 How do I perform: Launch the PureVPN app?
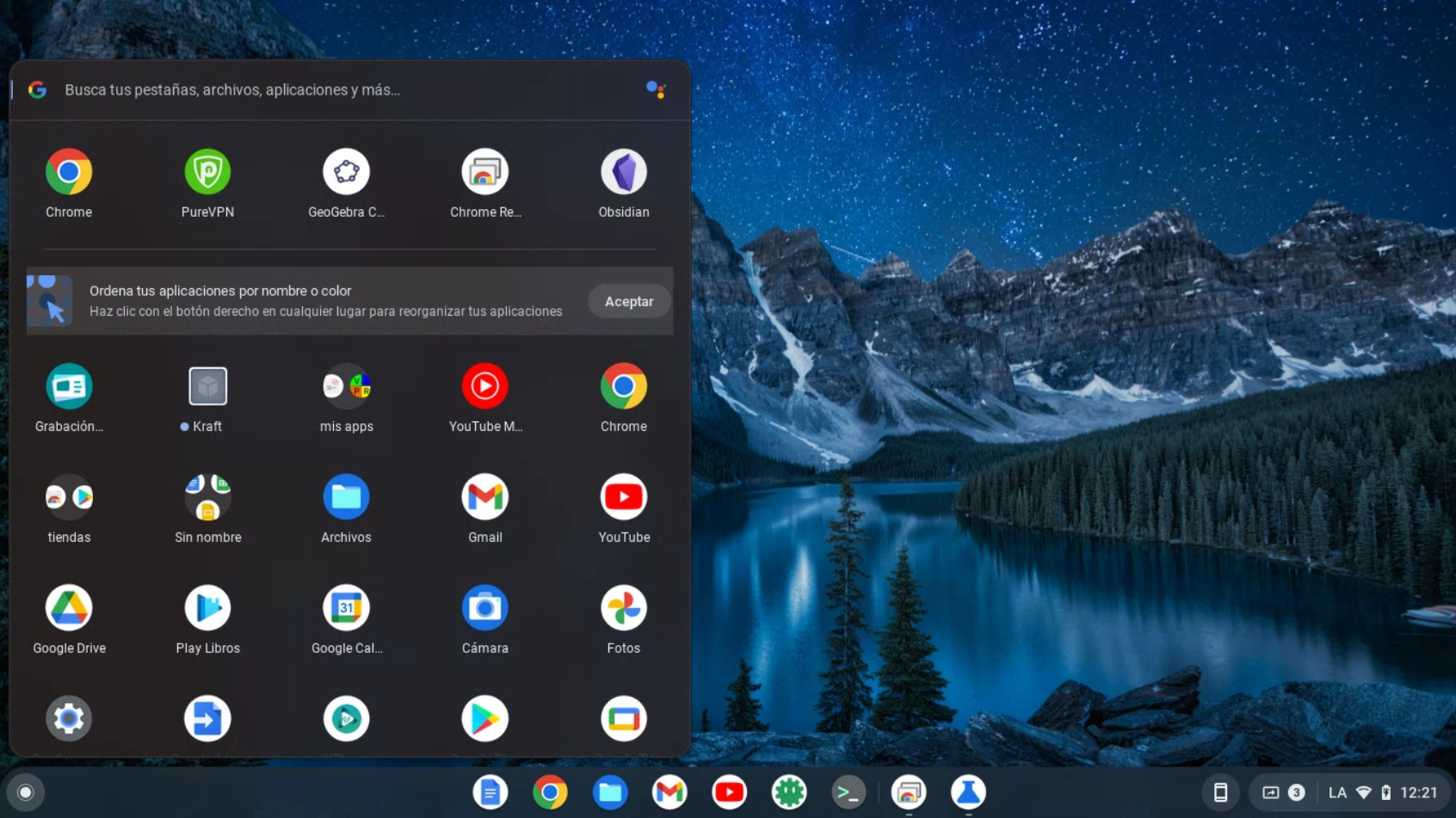click(207, 172)
